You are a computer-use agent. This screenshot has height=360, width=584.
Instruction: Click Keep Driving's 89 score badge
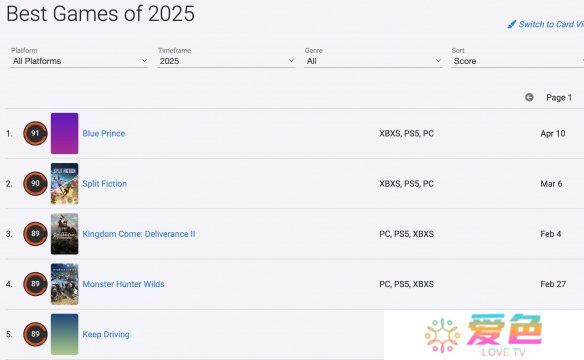tap(35, 334)
